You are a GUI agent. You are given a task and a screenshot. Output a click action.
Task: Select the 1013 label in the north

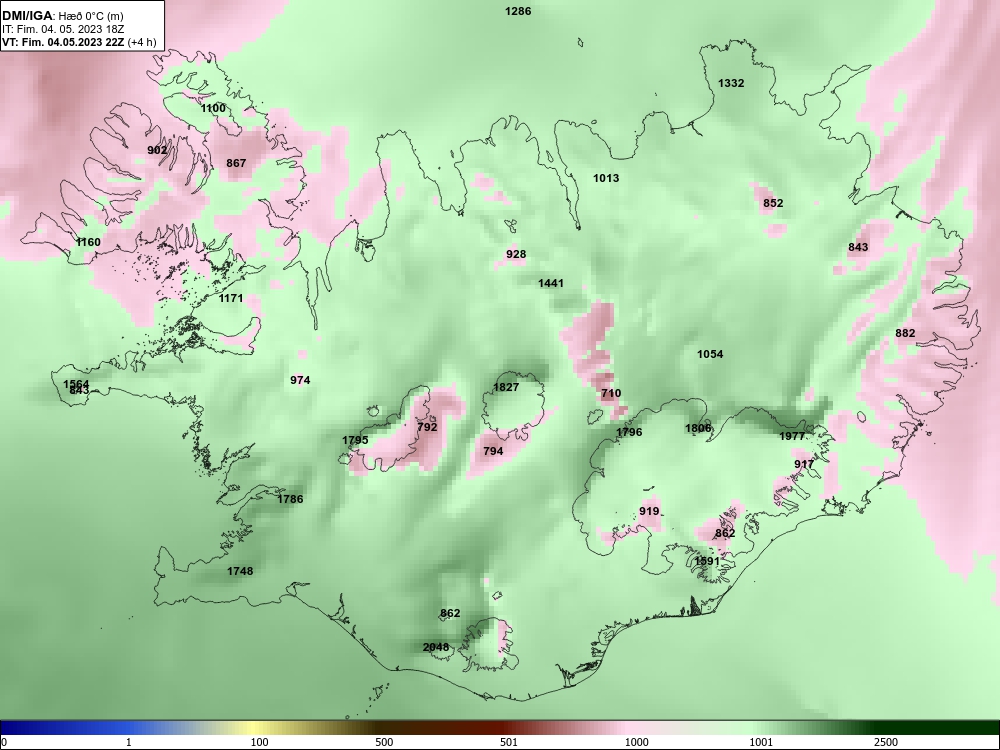(606, 178)
